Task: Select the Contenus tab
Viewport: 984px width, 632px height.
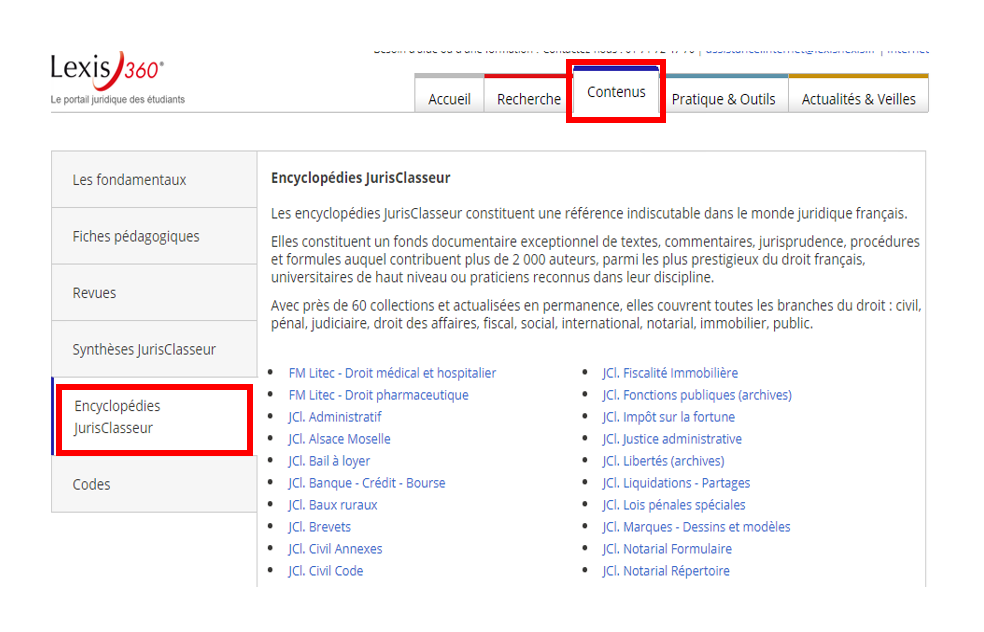Action: point(616,92)
